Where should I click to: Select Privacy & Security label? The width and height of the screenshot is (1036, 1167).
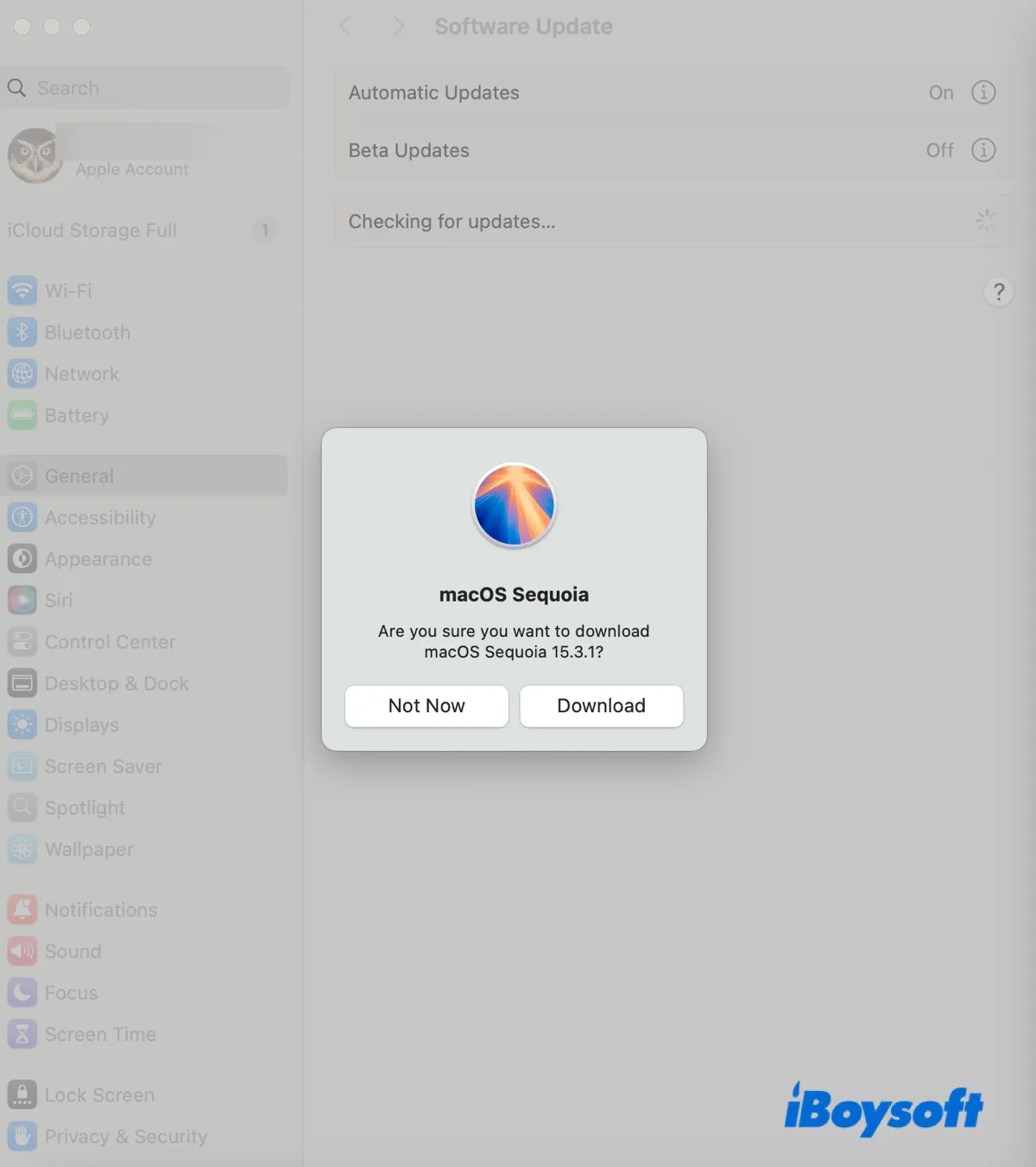click(126, 1136)
